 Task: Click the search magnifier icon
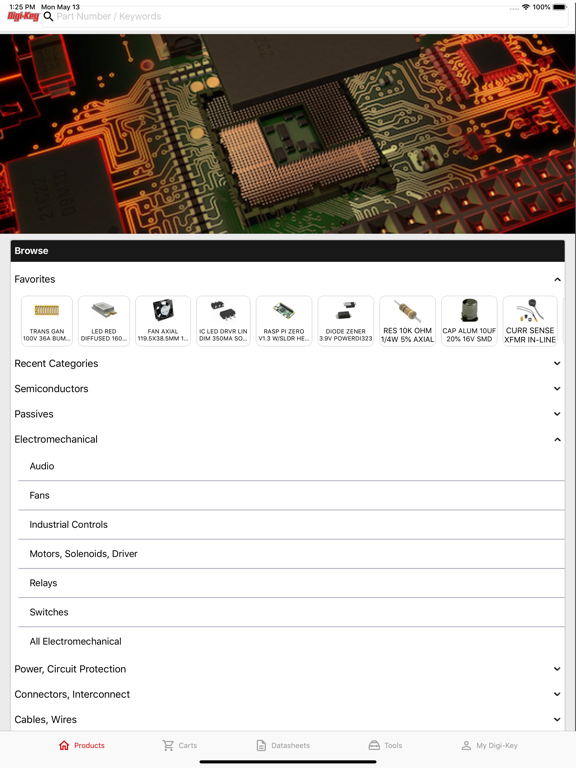(x=48, y=17)
